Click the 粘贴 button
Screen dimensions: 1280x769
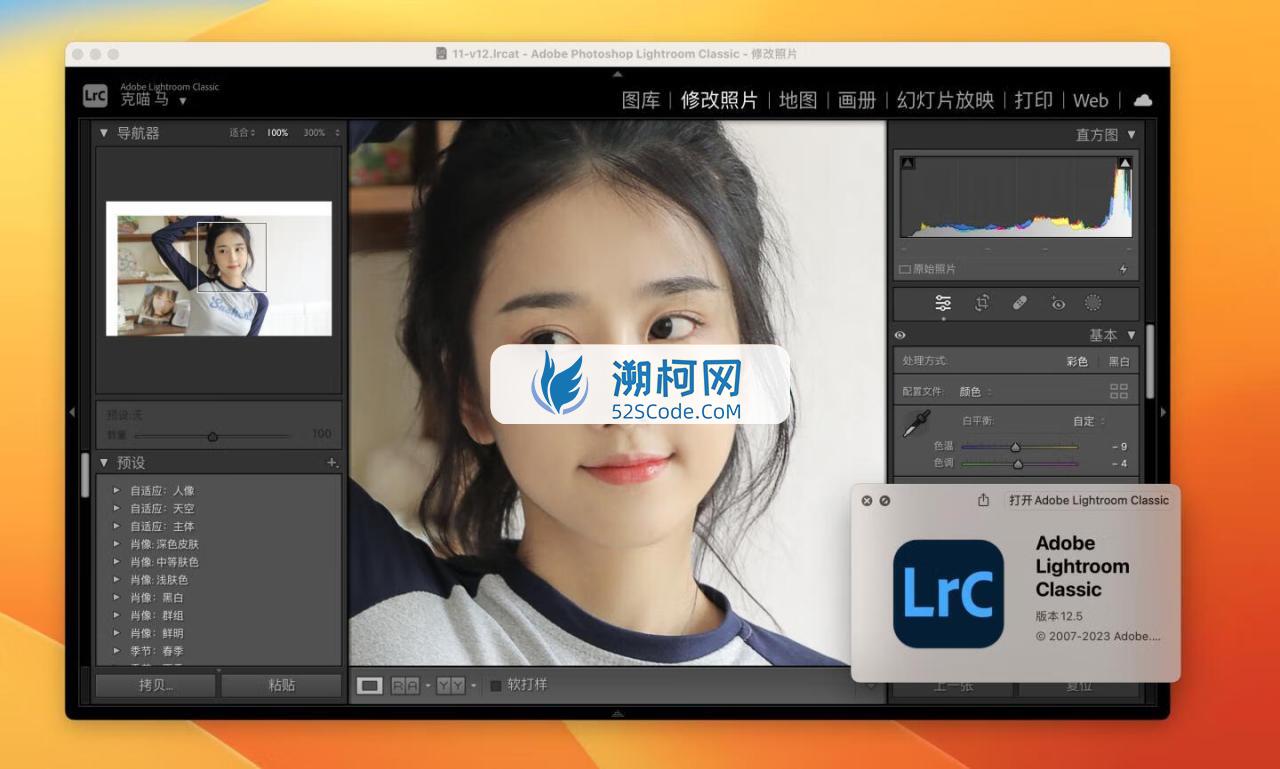click(x=282, y=685)
